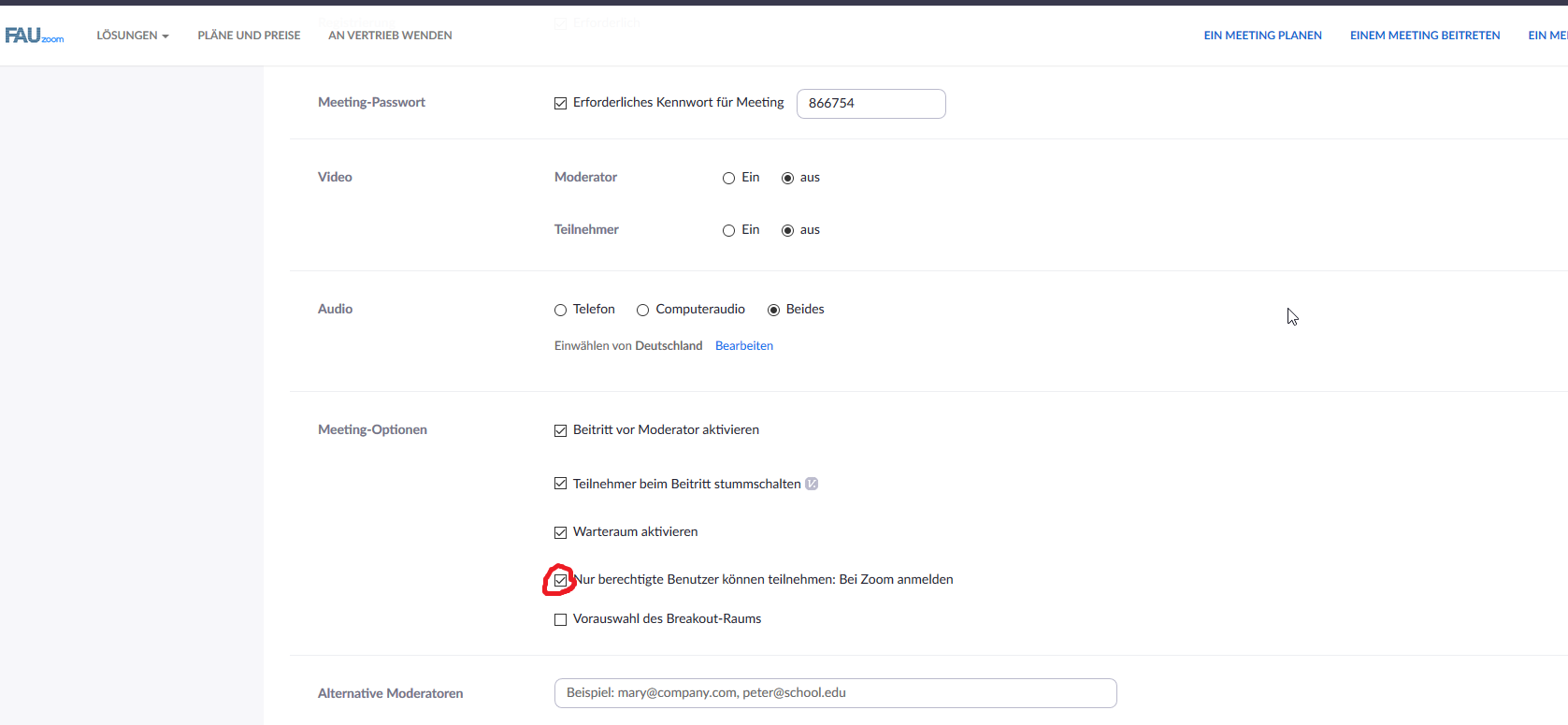Uncheck Beitritt vor Moderator aktivieren
This screenshot has width=1568, height=725.
coord(561,430)
